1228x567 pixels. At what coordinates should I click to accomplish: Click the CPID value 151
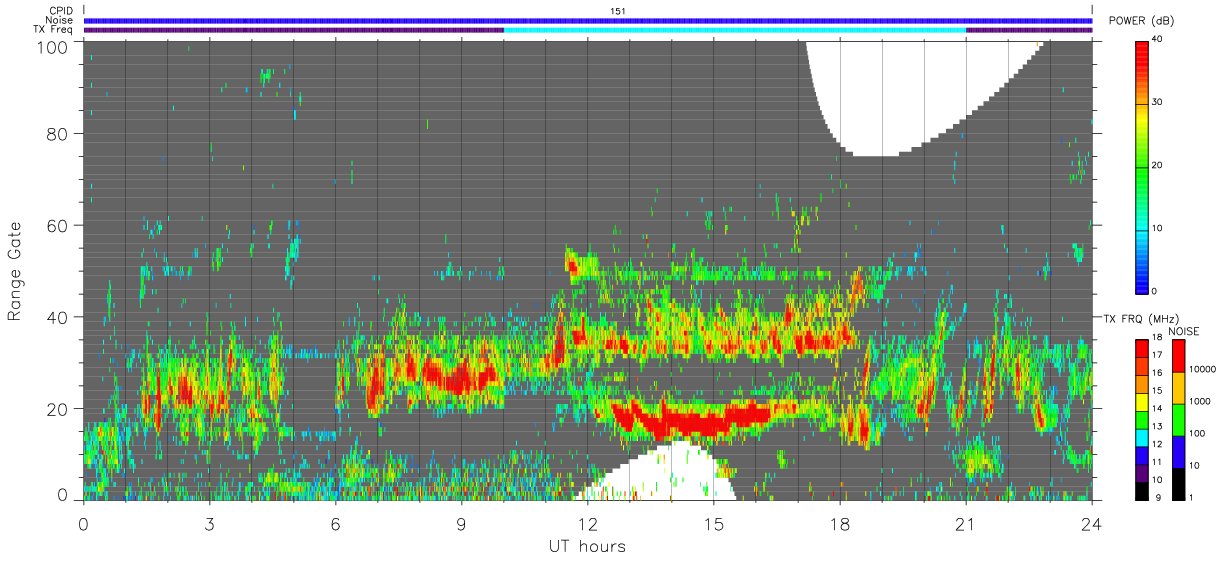(618, 11)
